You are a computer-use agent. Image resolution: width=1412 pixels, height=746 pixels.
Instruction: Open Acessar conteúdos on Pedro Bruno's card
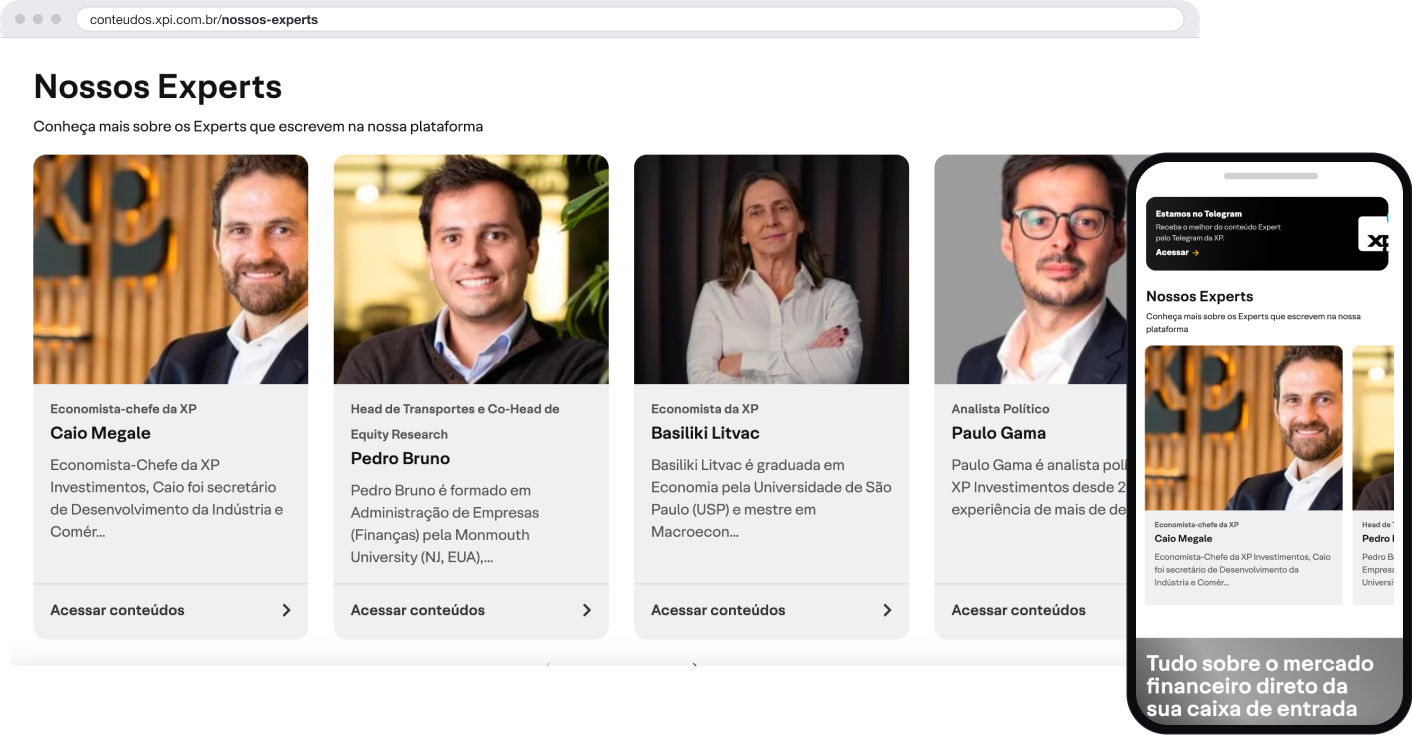[x=418, y=610]
